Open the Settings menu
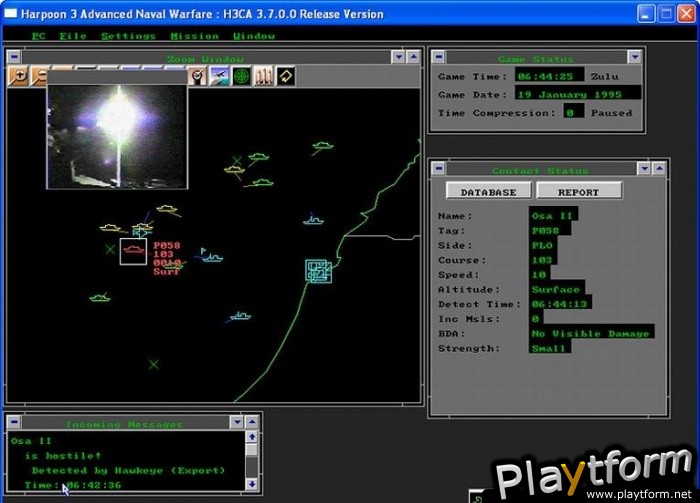 tap(128, 36)
